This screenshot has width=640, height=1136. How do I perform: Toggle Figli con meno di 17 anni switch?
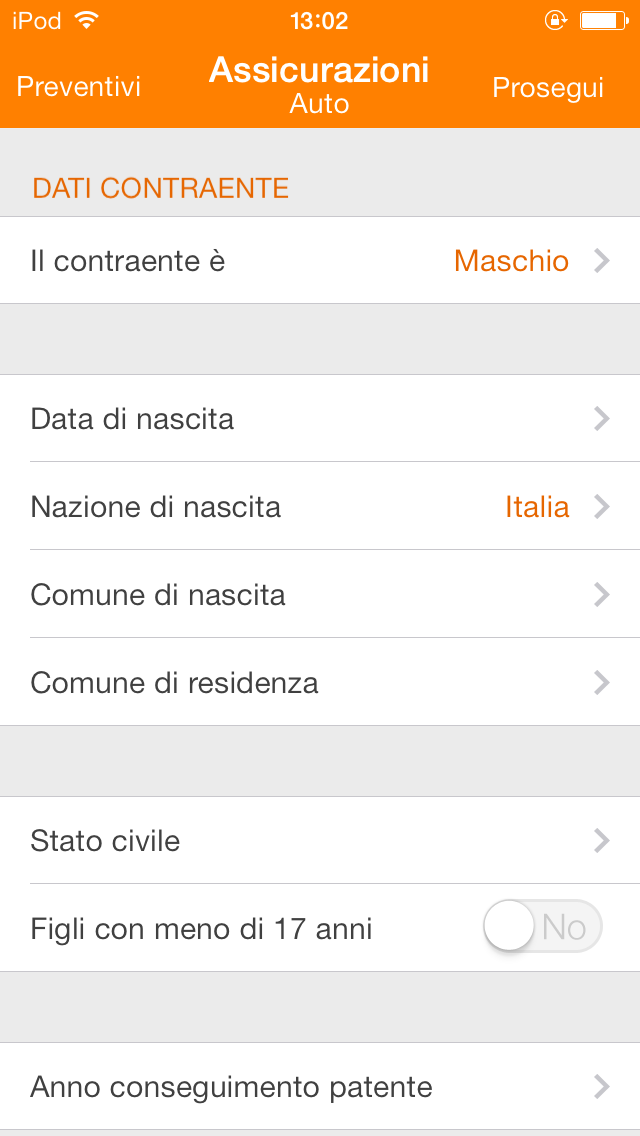542,928
